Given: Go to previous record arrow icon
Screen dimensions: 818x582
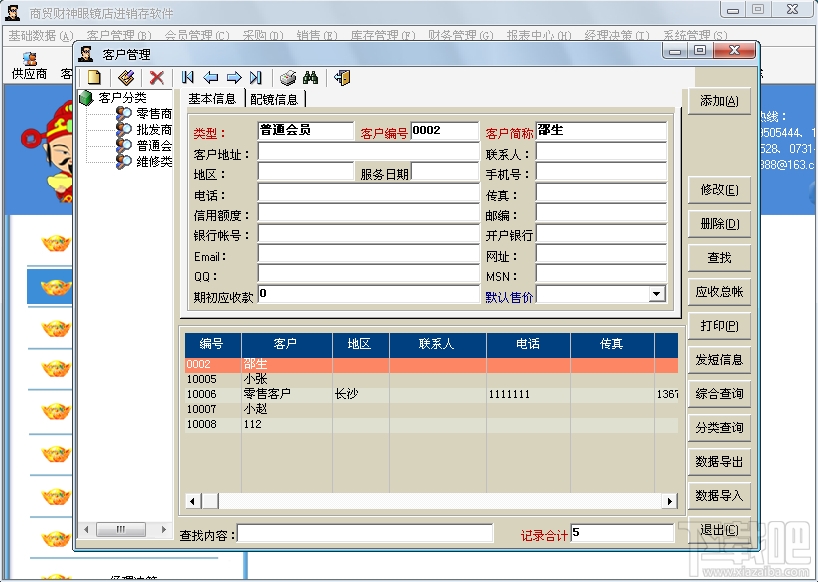Looking at the screenshot, I should [211, 78].
